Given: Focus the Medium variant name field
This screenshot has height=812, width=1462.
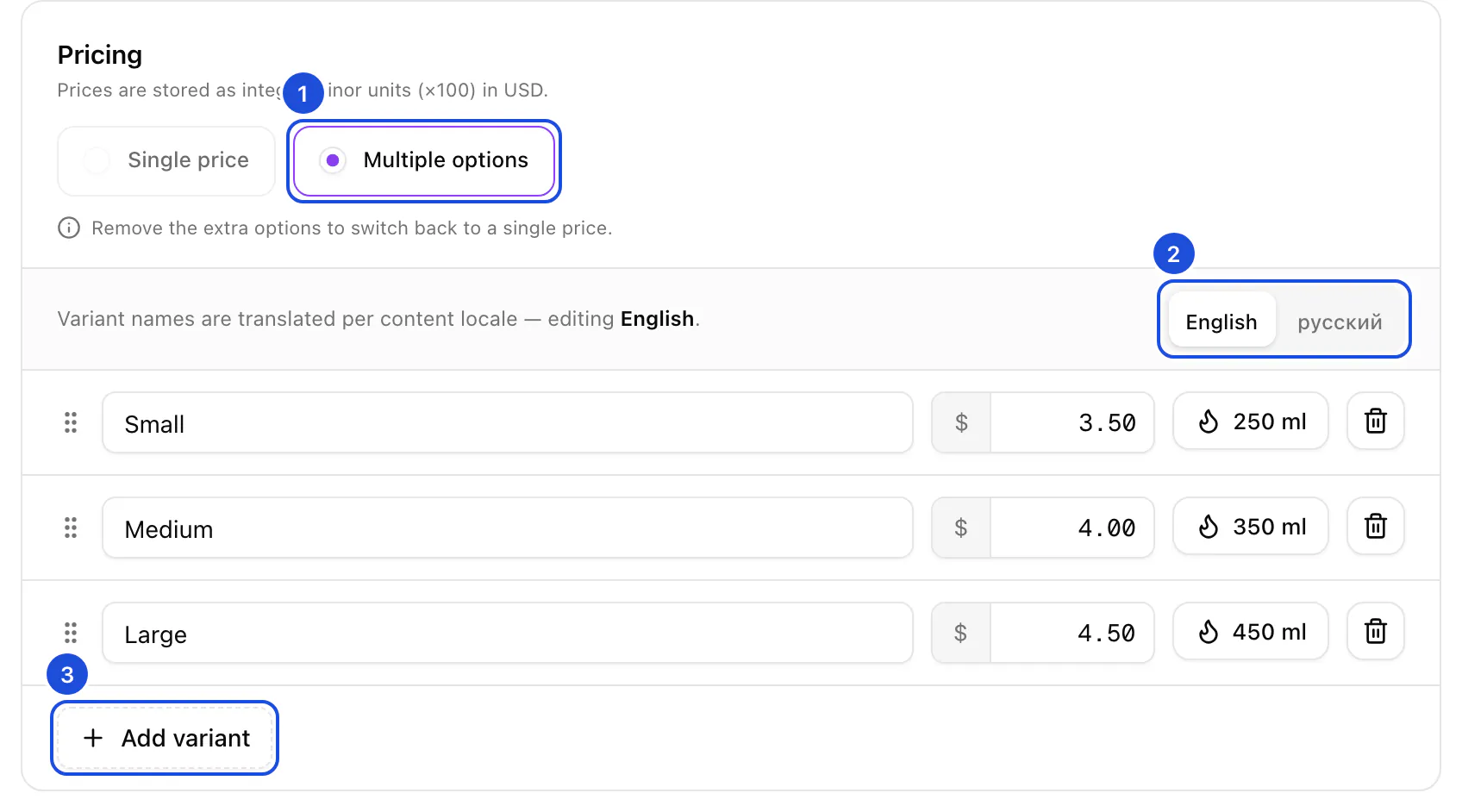Looking at the screenshot, I should [x=508, y=528].
